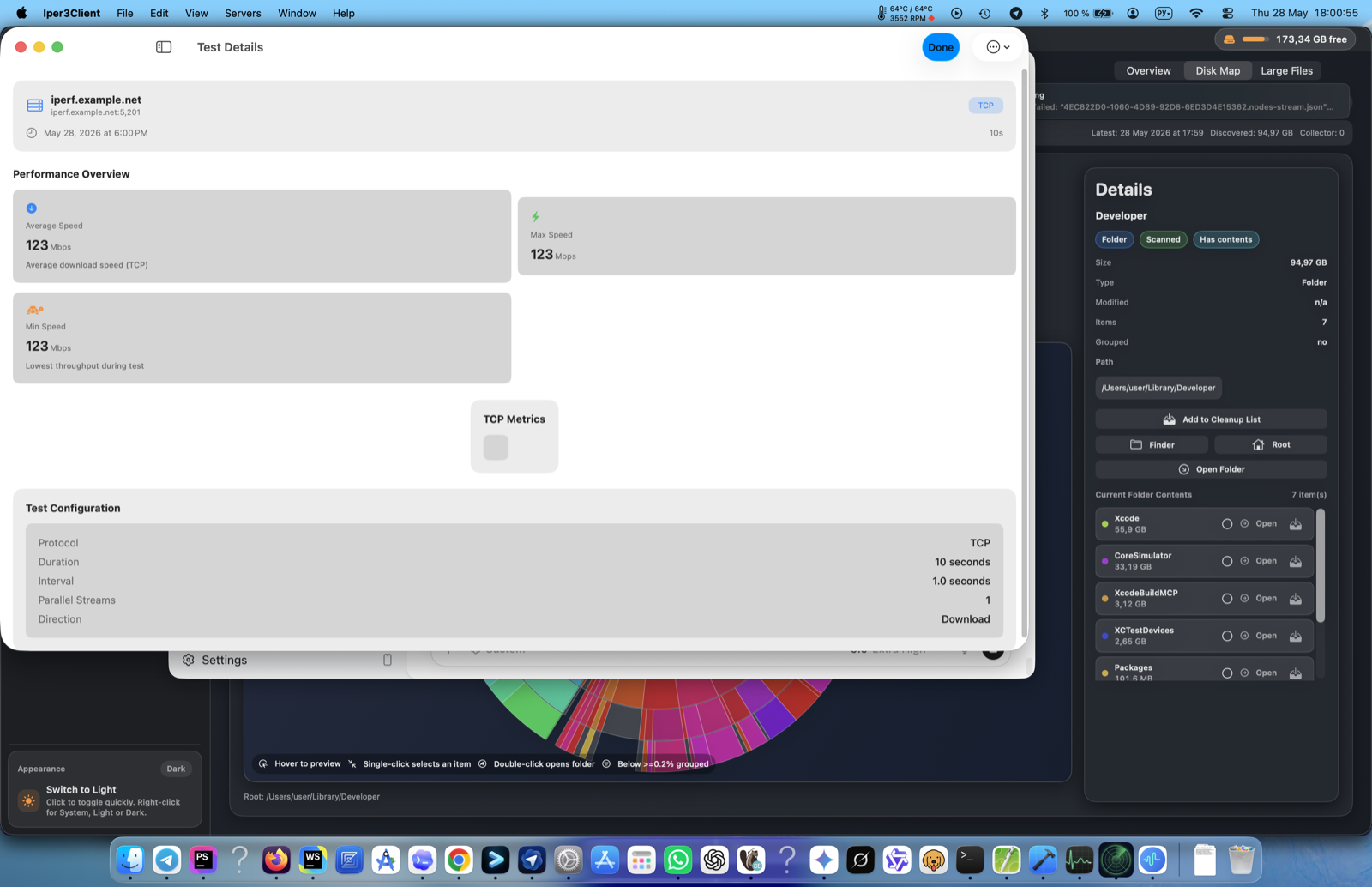1372x887 pixels.
Task: Click the blue download arrow on Average Speed
Action: [x=32, y=208]
